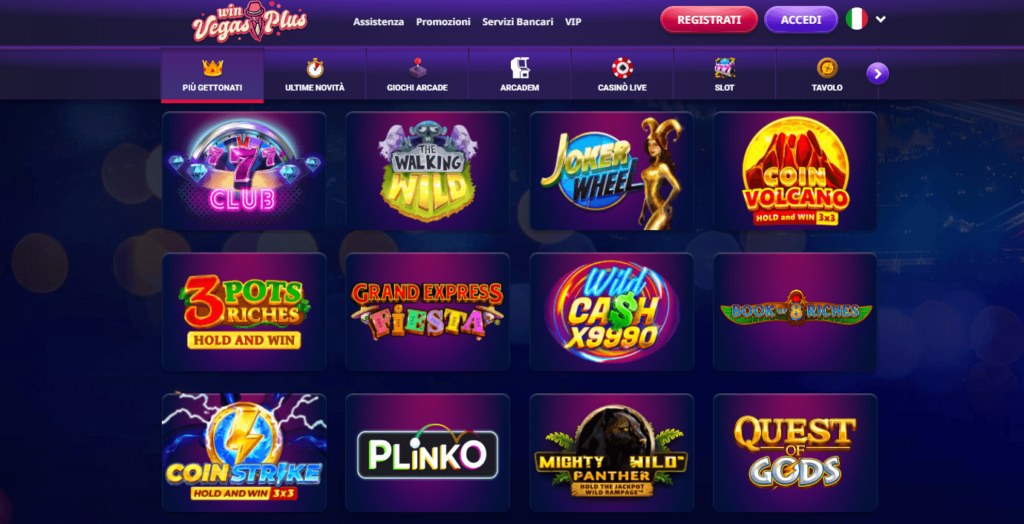Click the VIP menu link

coord(573,22)
